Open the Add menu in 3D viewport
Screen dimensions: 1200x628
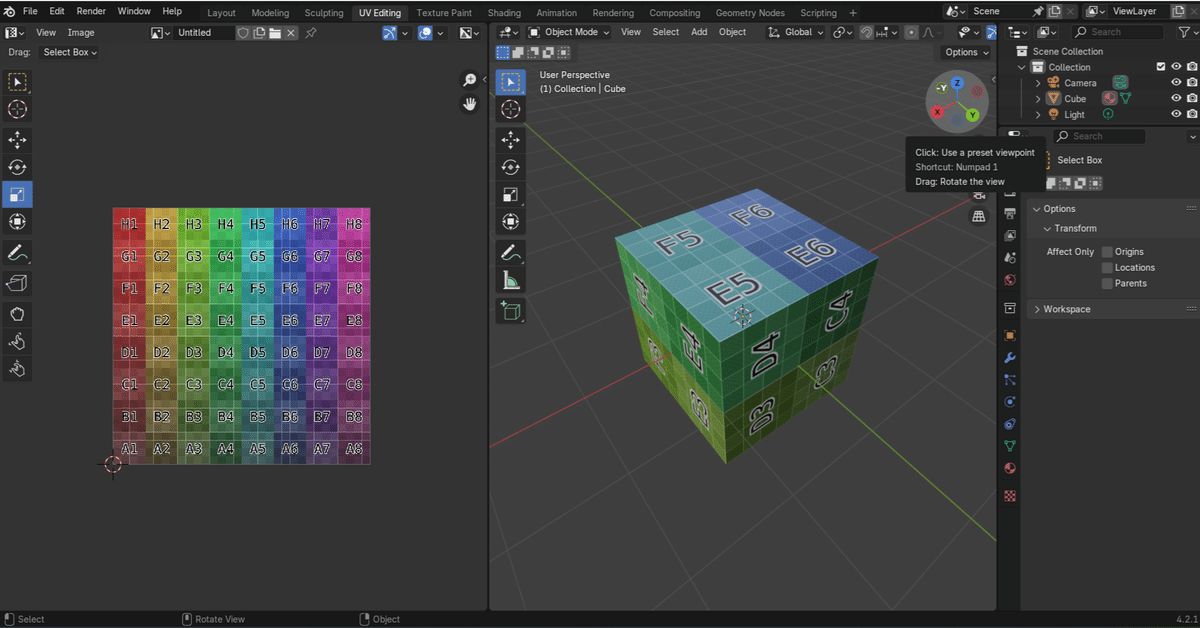point(699,32)
